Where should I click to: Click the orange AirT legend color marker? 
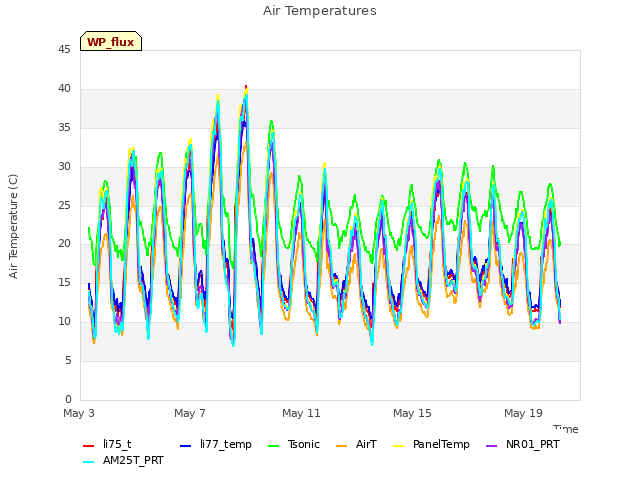[342, 446]
